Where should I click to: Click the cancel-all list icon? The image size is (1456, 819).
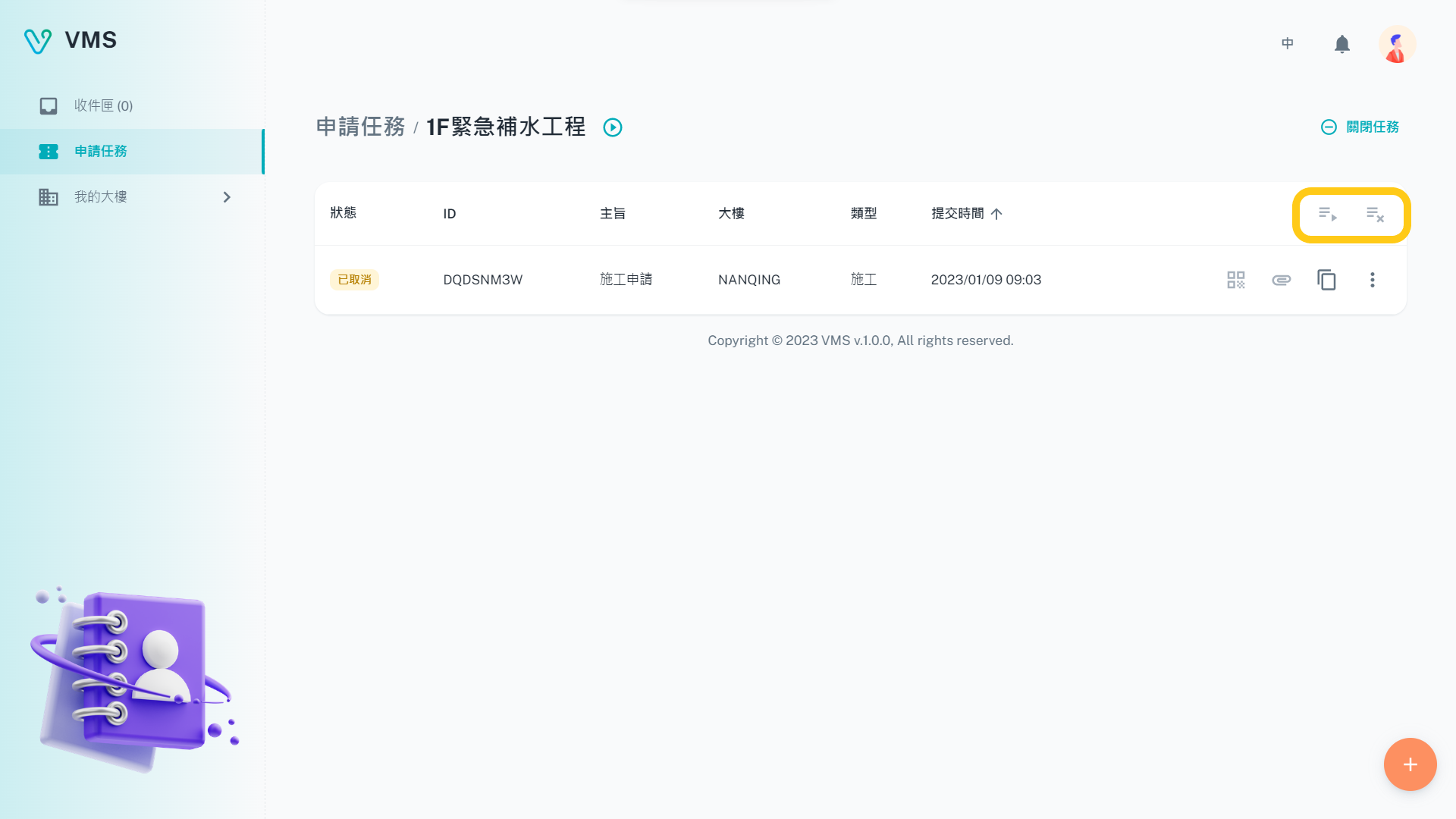point(1375,215)
